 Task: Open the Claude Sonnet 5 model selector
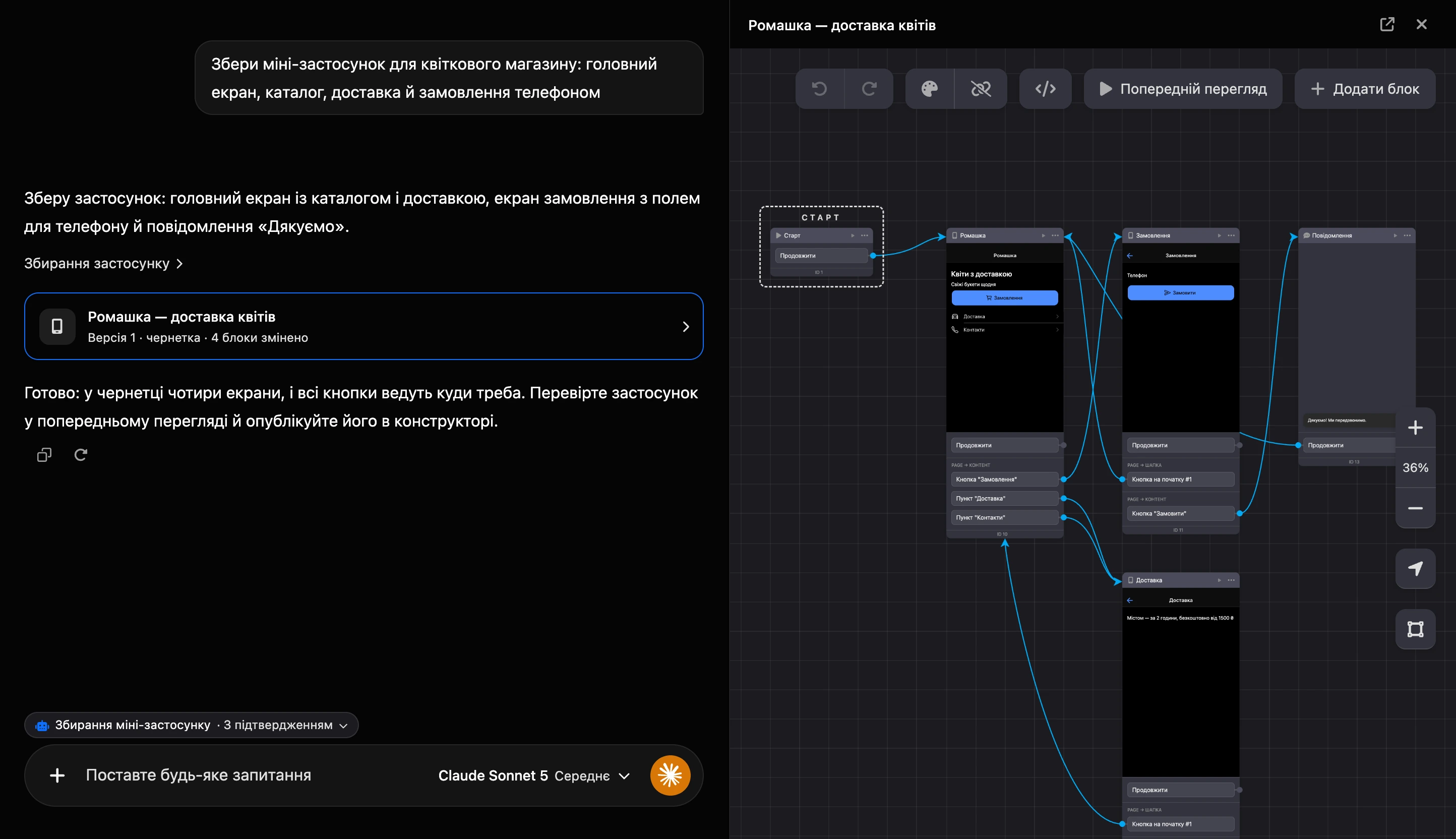(533, 775)
